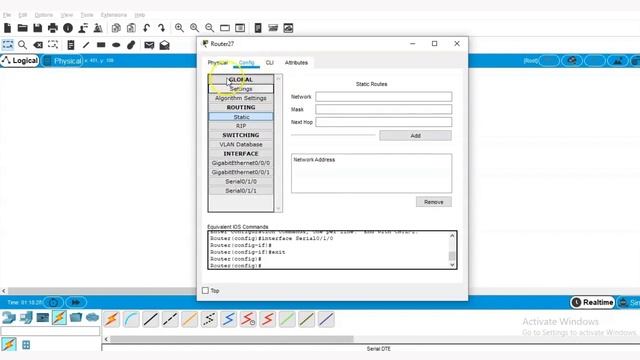Viewport: 640px width, 360px height.
Task: Configure Serial0/1/1 interface
Action: click(241, 191)
